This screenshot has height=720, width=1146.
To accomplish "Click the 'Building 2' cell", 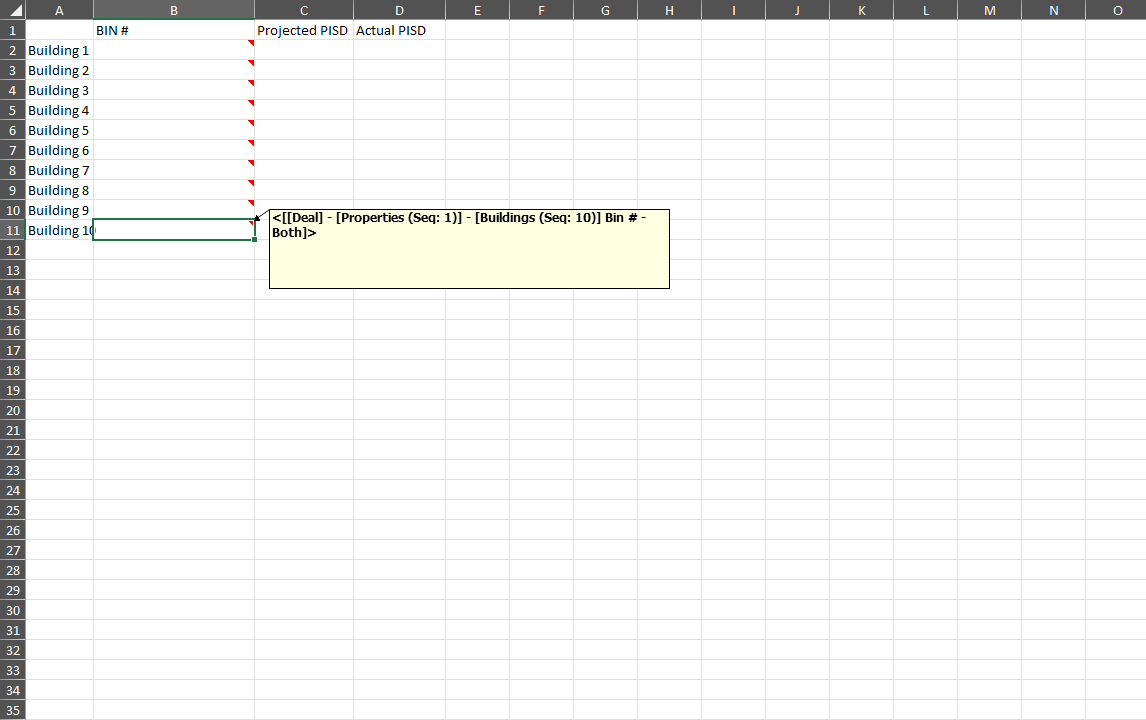I will (59, 70).
